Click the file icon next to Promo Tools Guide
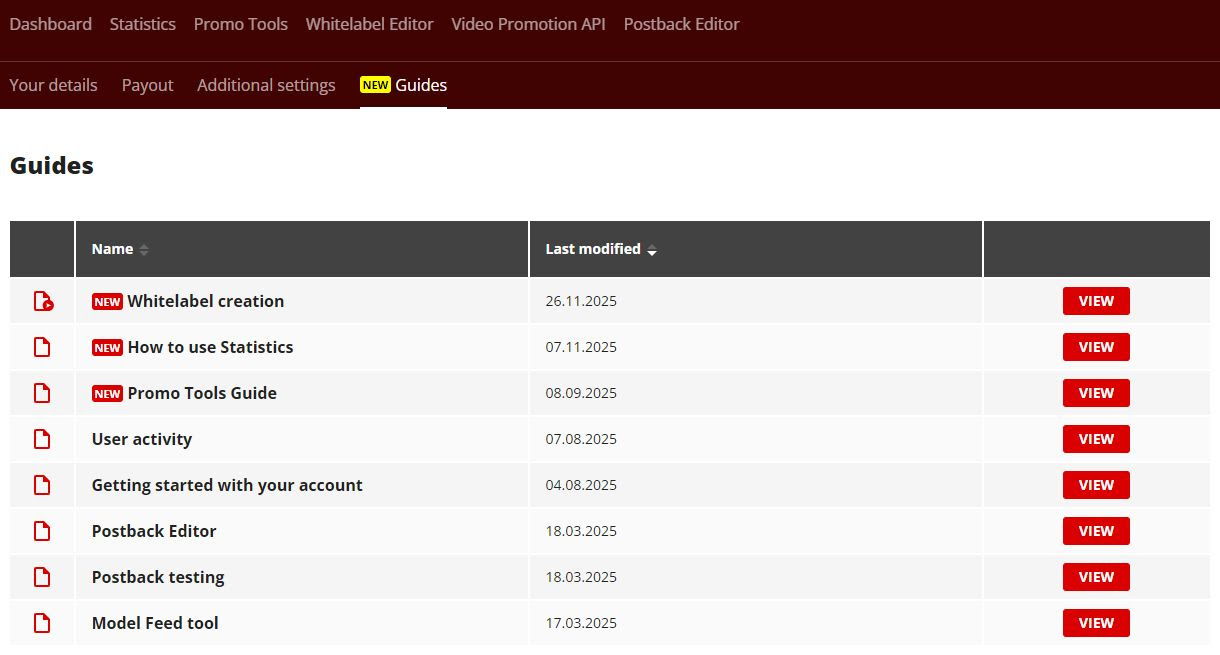This screenshot has height=655, width=1220. tap(42, 393)
